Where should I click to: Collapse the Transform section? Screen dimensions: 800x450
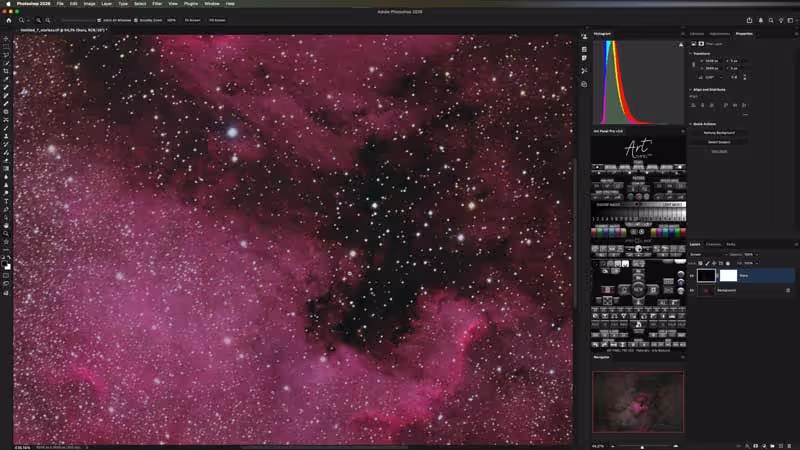(x=691, y=54)
